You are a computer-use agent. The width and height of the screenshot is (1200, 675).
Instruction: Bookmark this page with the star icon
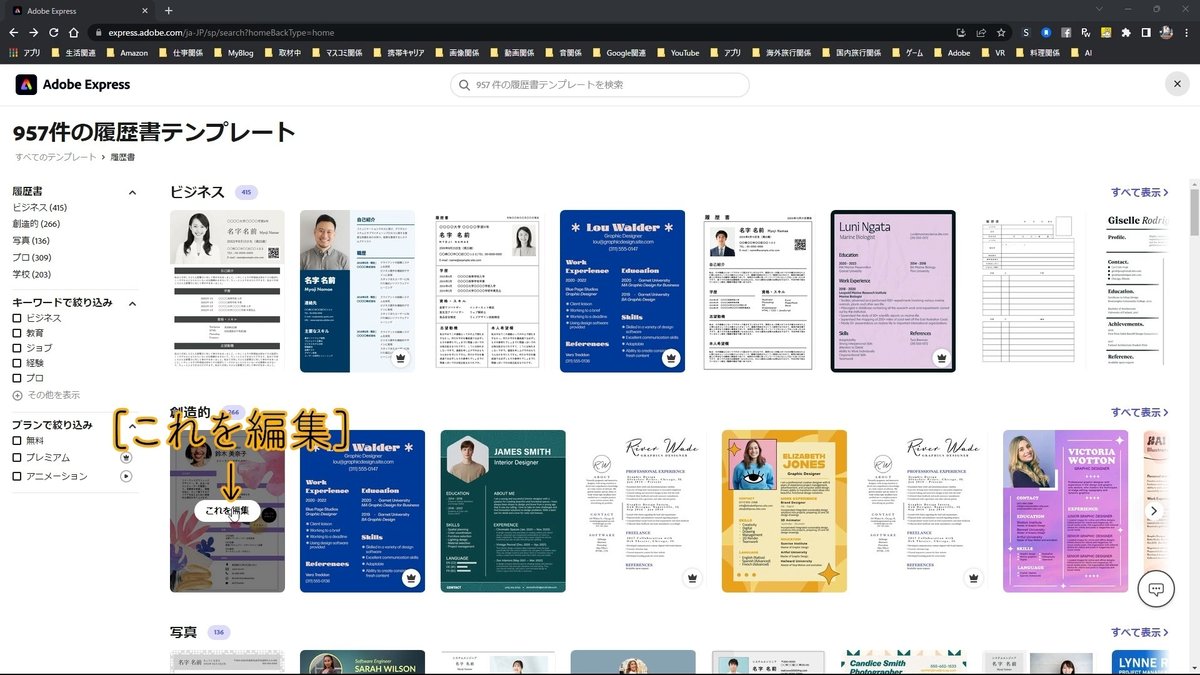point(1001,32)
